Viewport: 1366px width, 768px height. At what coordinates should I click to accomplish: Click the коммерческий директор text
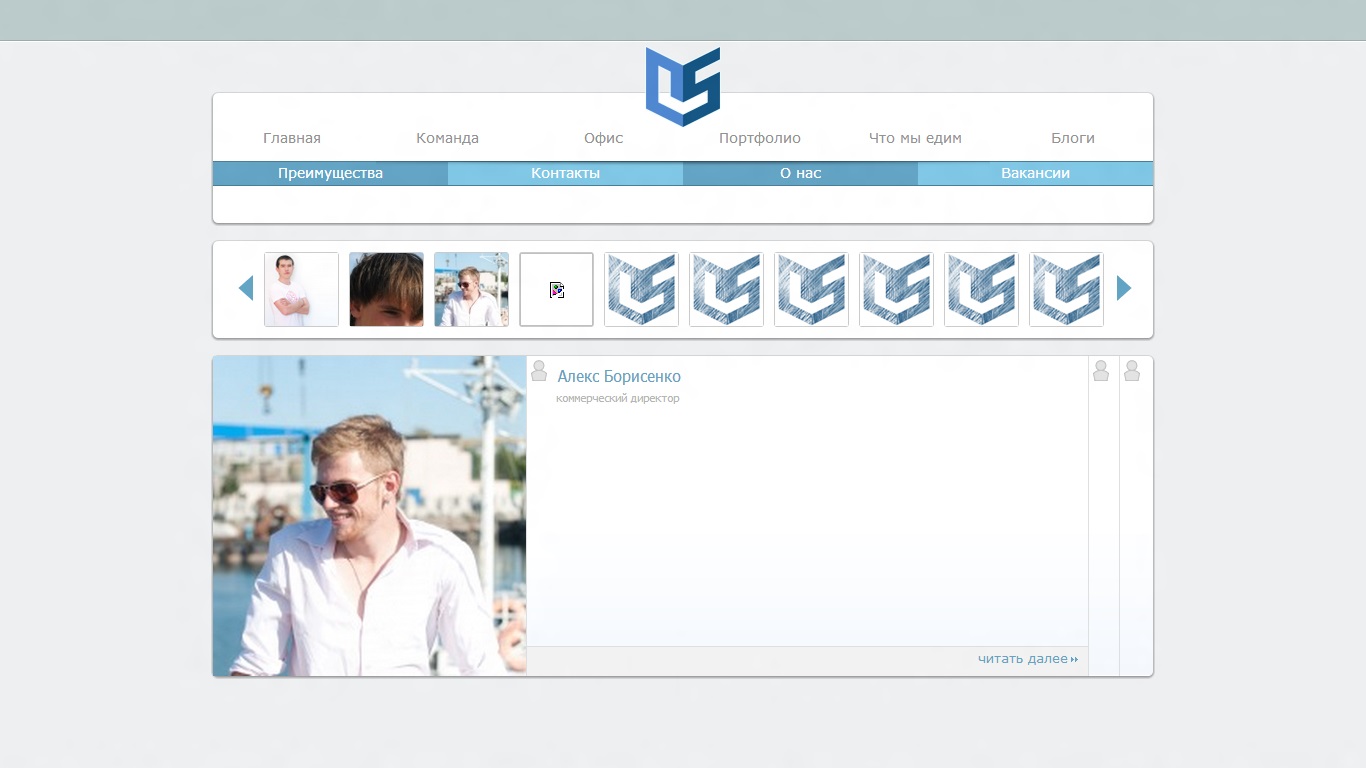click(618, 399)
